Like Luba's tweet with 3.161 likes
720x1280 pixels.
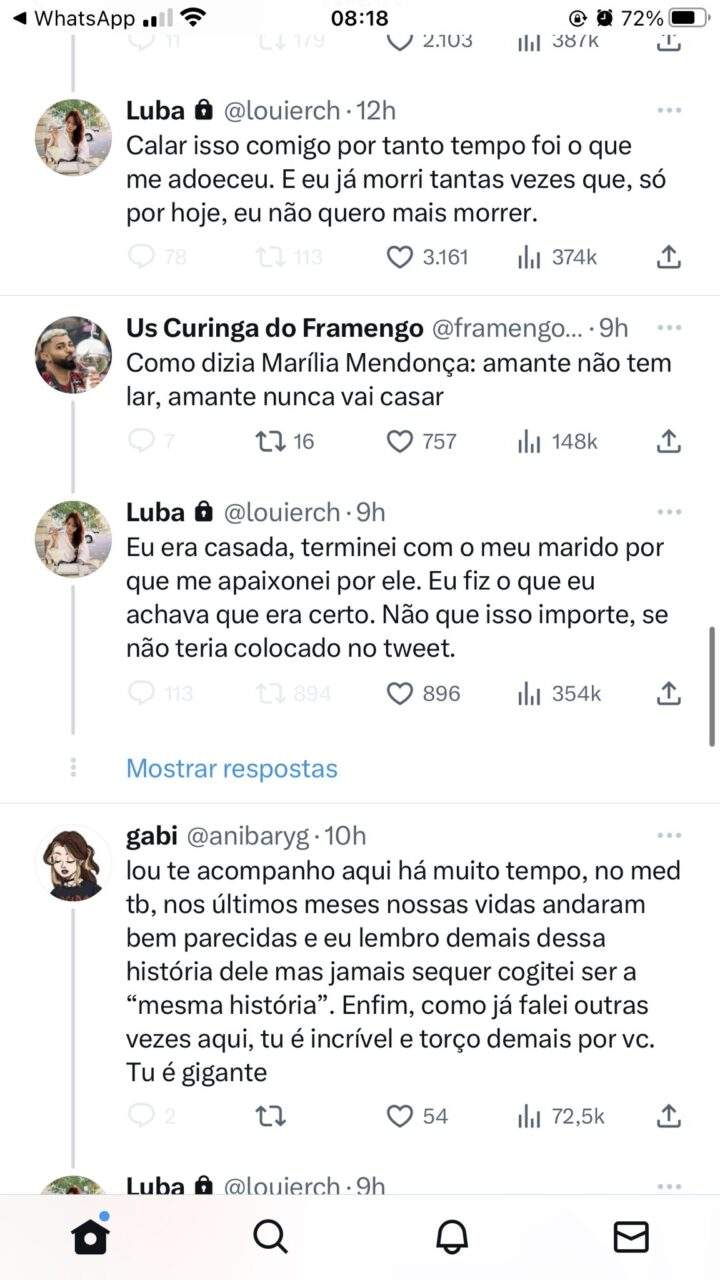click(x=400, y=257)
